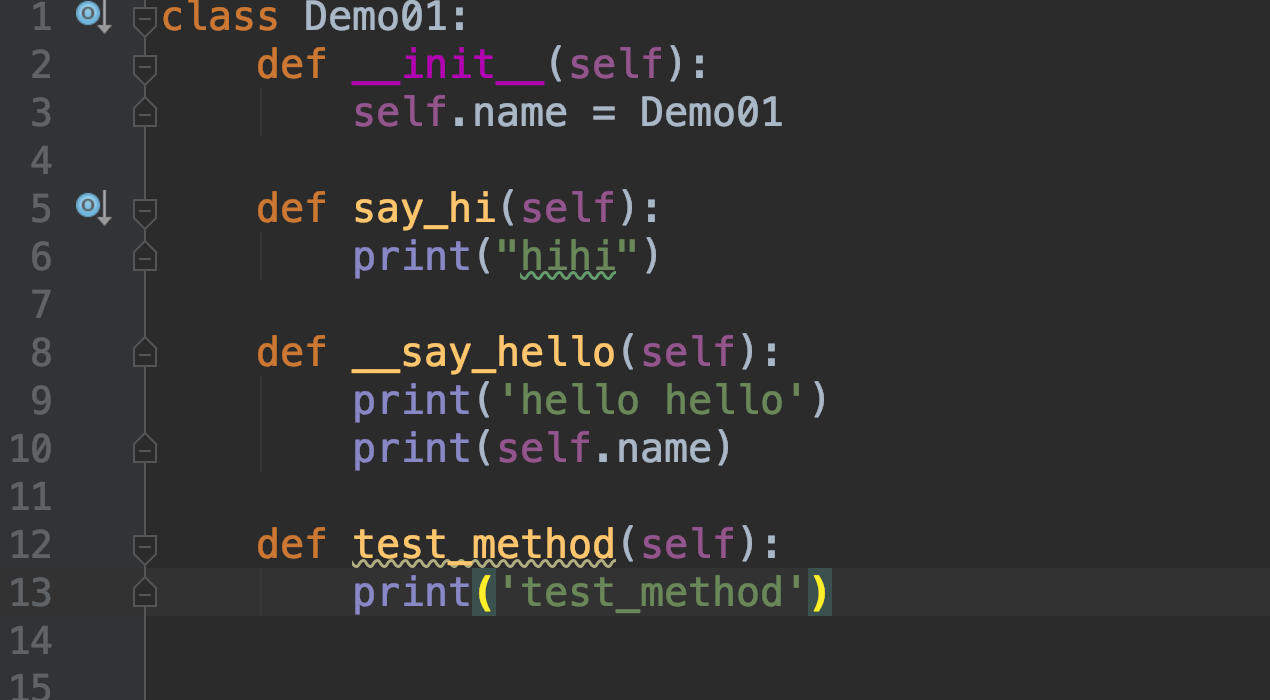Screen dimensions: 1270x700
Task: Click the fold-end marker on line 3
Action: click(x=145, y=112)
